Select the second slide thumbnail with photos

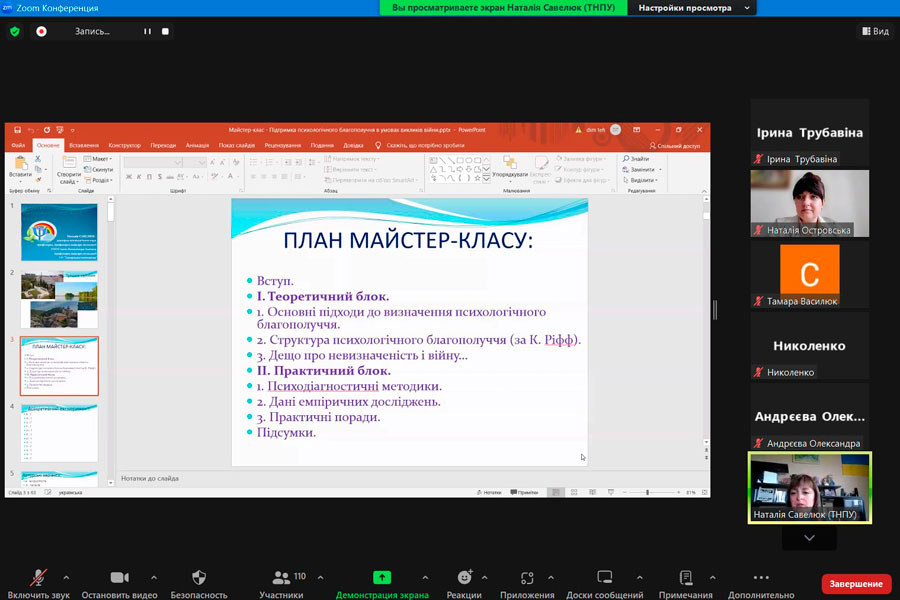(x=60, y=299)
